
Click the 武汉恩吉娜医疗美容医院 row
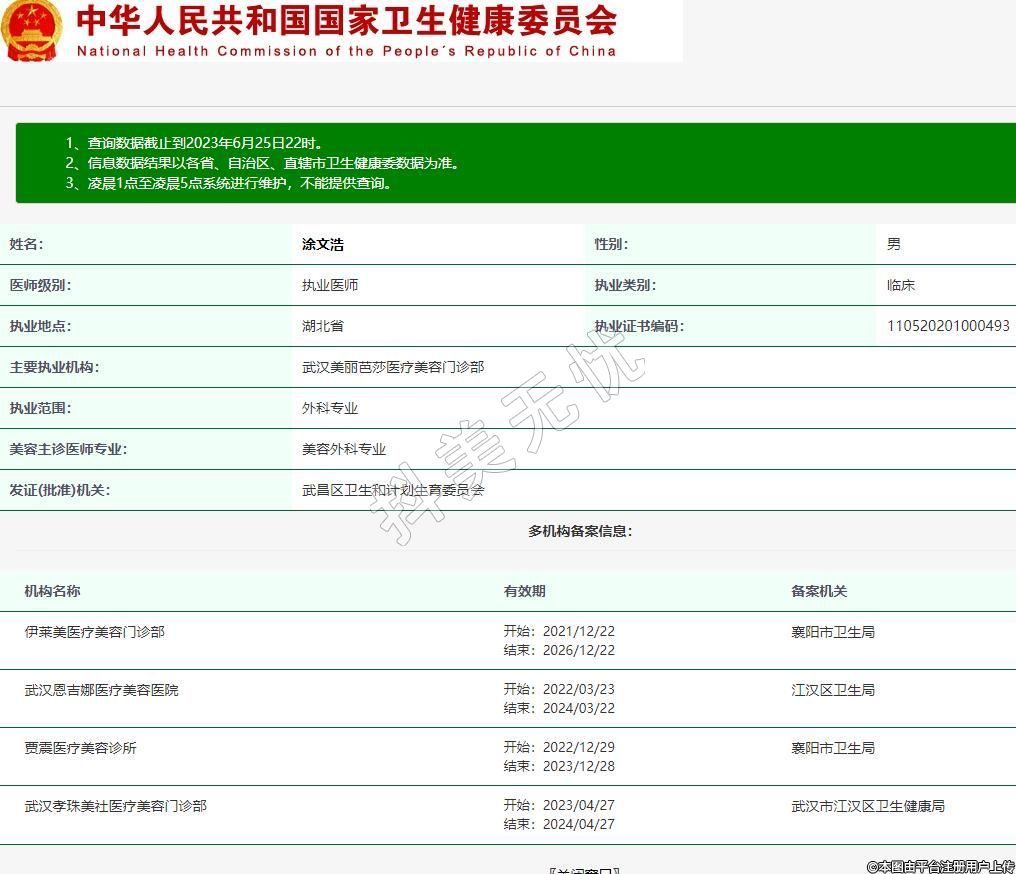click(102, 690)
